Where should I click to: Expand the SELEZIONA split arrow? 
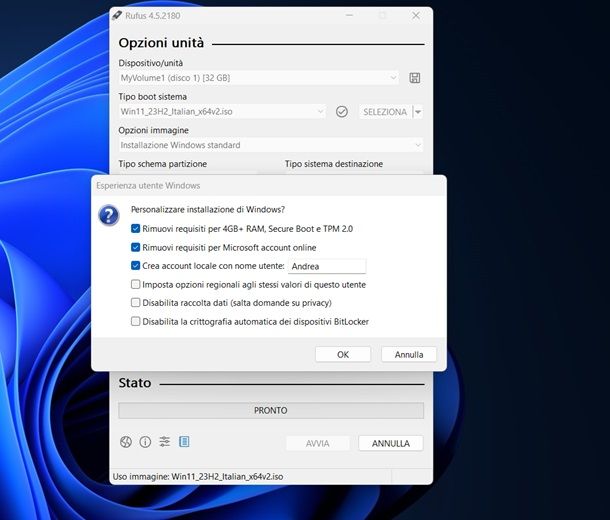pos(418,112)
